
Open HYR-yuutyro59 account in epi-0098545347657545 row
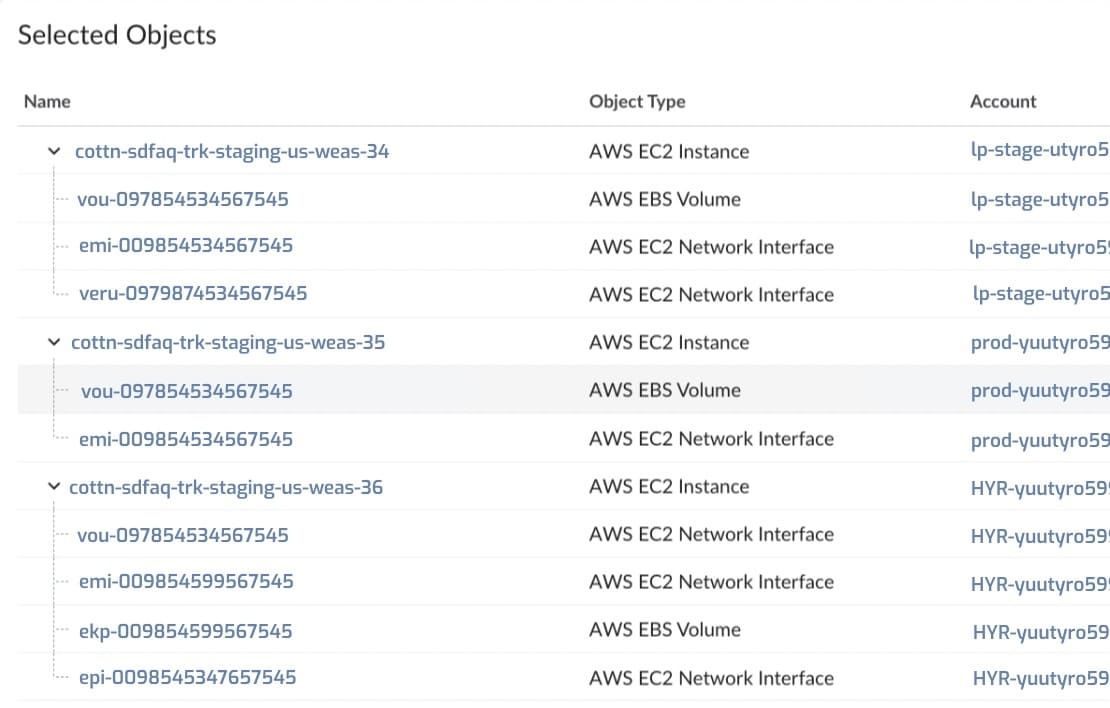coord(1041,679)
